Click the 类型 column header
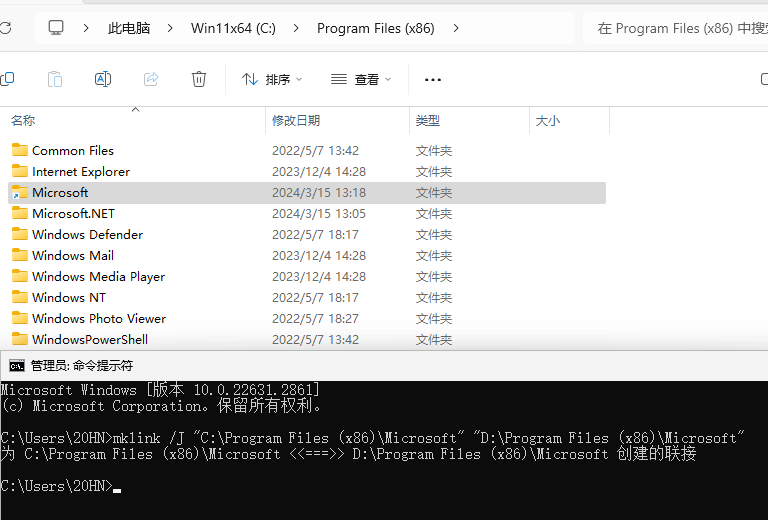 [428, 120]
